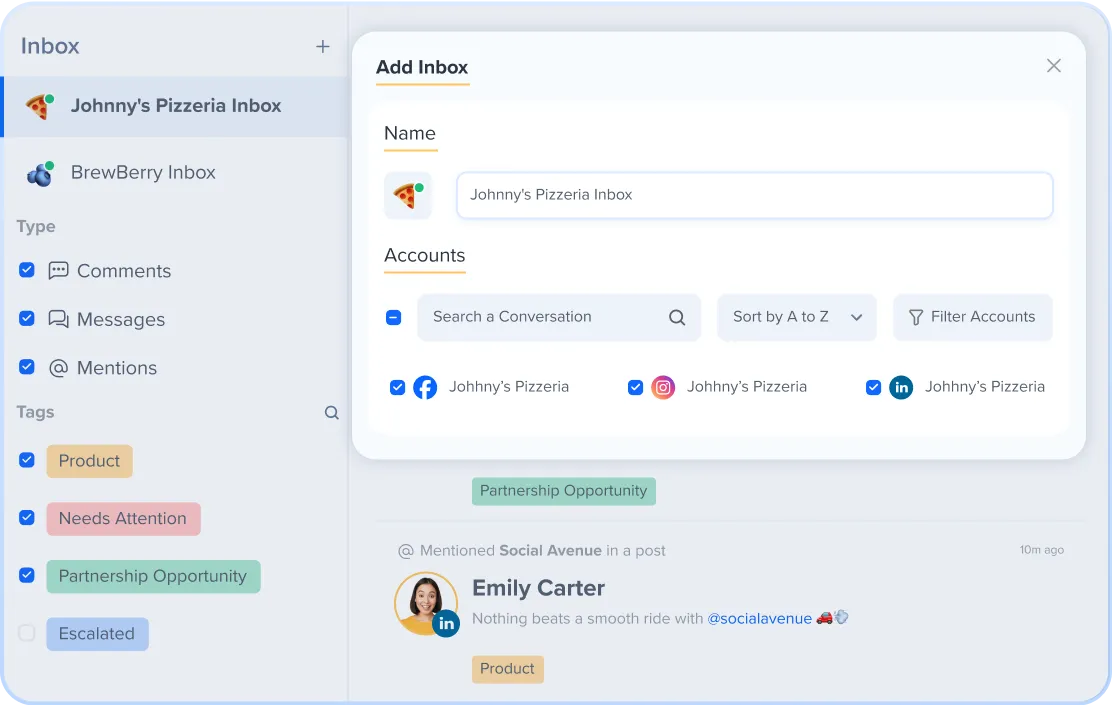
Task: Click the Instagram icon for Johnny's Pizzeria
Action: (x=663, y=387)
